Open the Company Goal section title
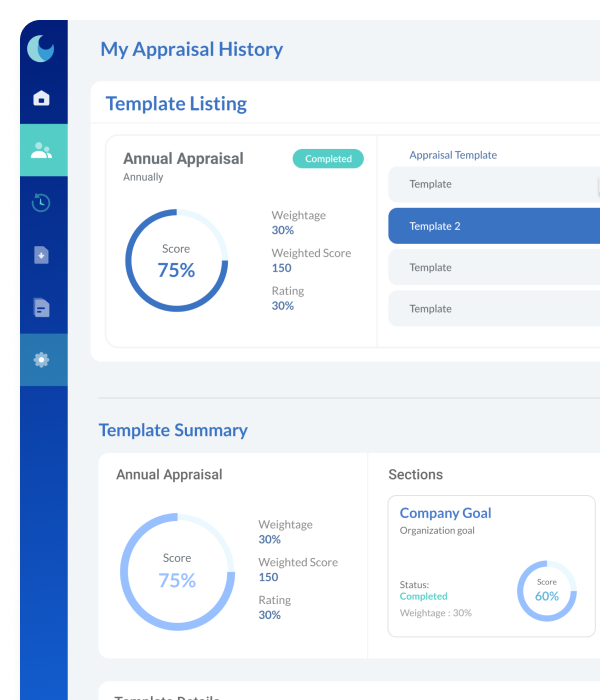This screenshot has width=600, height=700. 445,513
